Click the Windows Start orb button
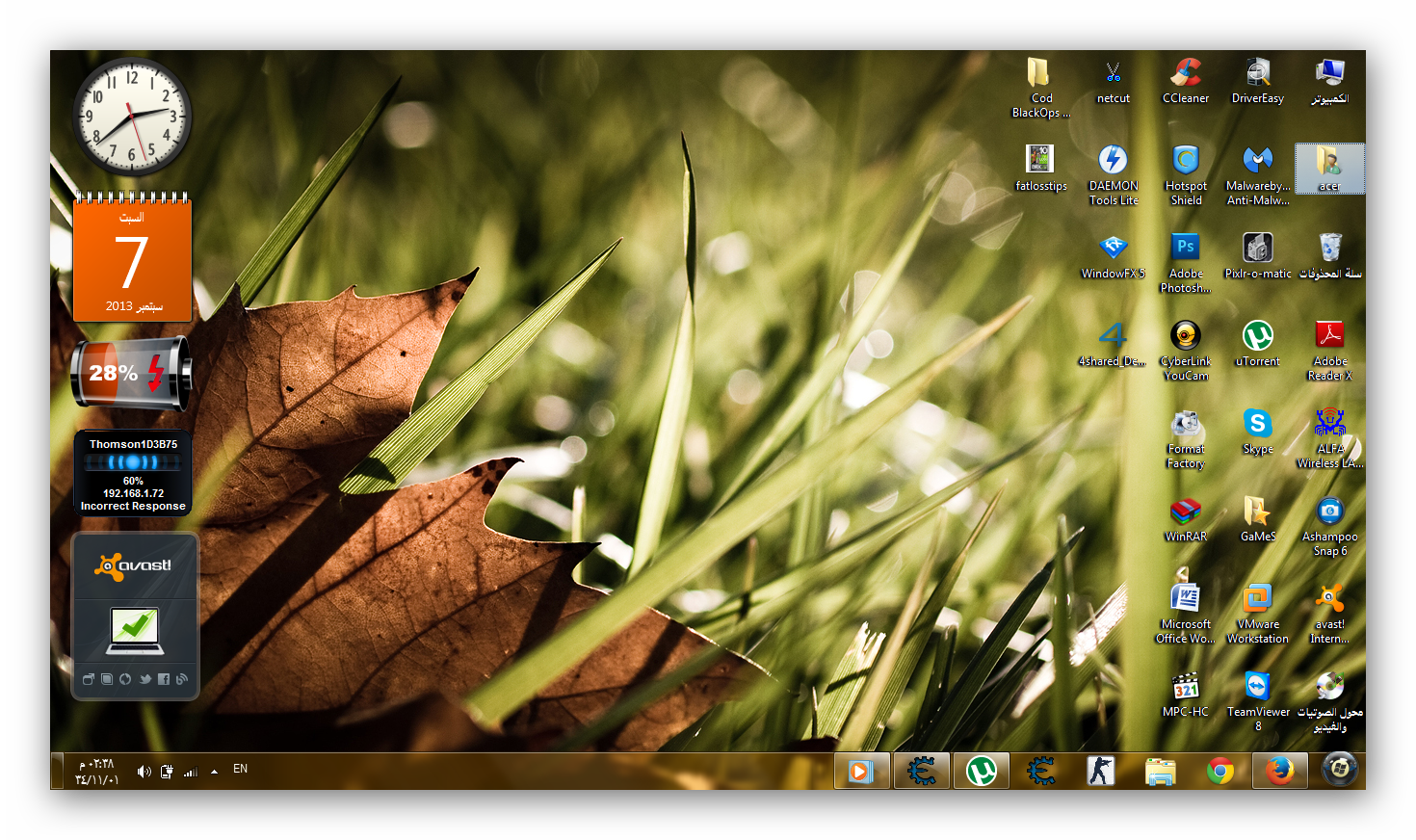The height and width of the screenshot is (840, 1416). (x=1340, y=770)
